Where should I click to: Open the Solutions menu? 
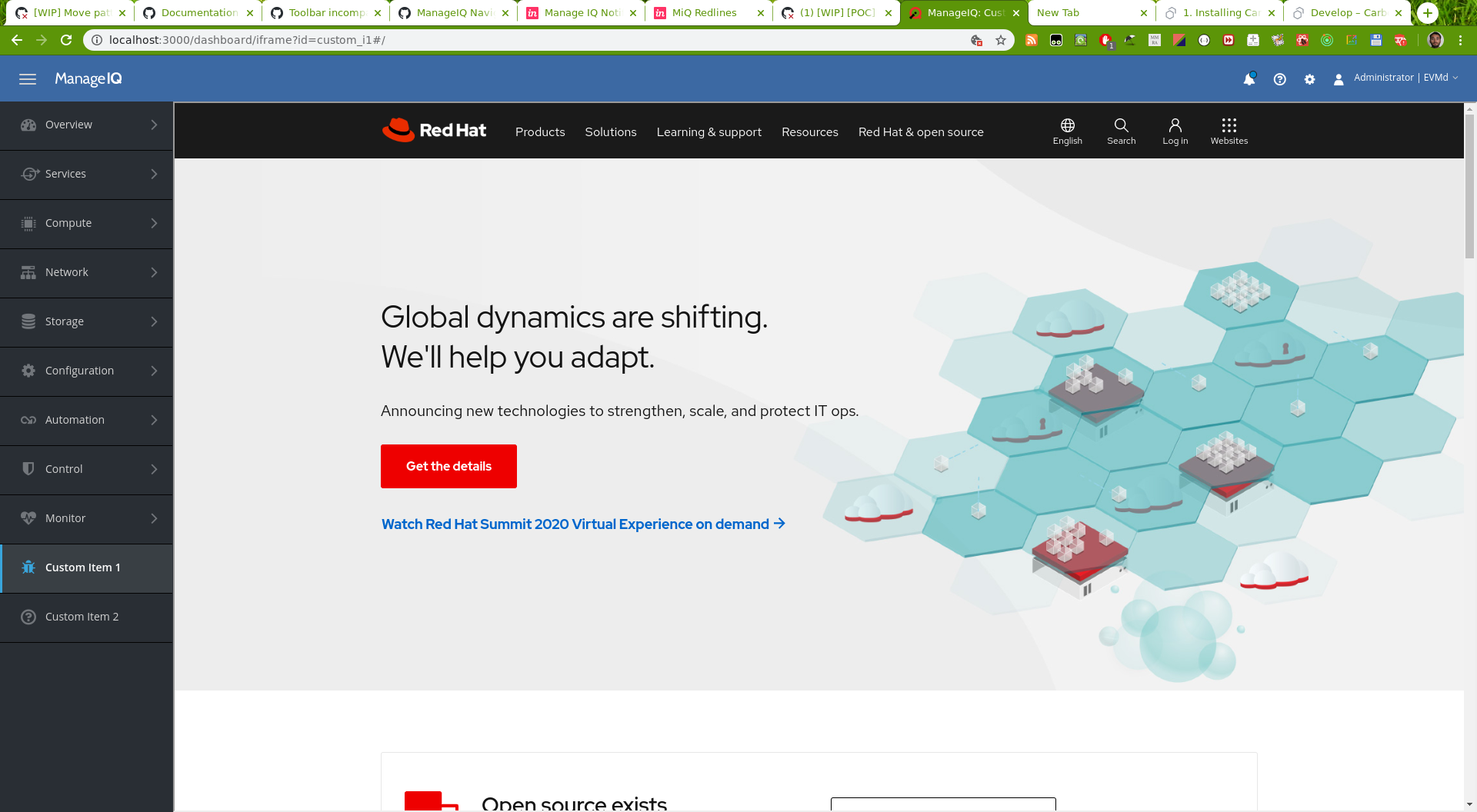point(611,132)
